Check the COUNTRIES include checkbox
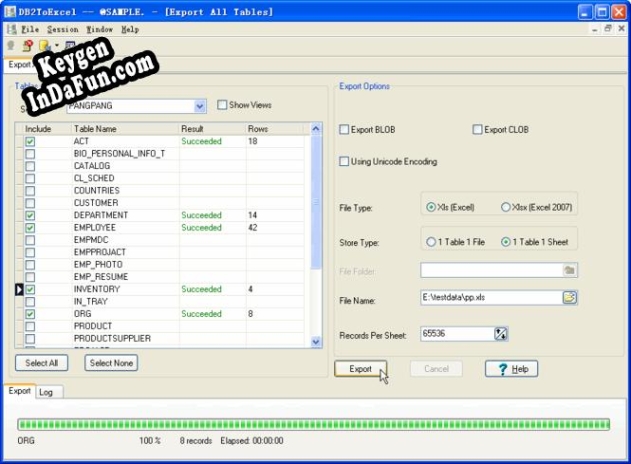The image size is (631, 464). [x=30, y=191]
